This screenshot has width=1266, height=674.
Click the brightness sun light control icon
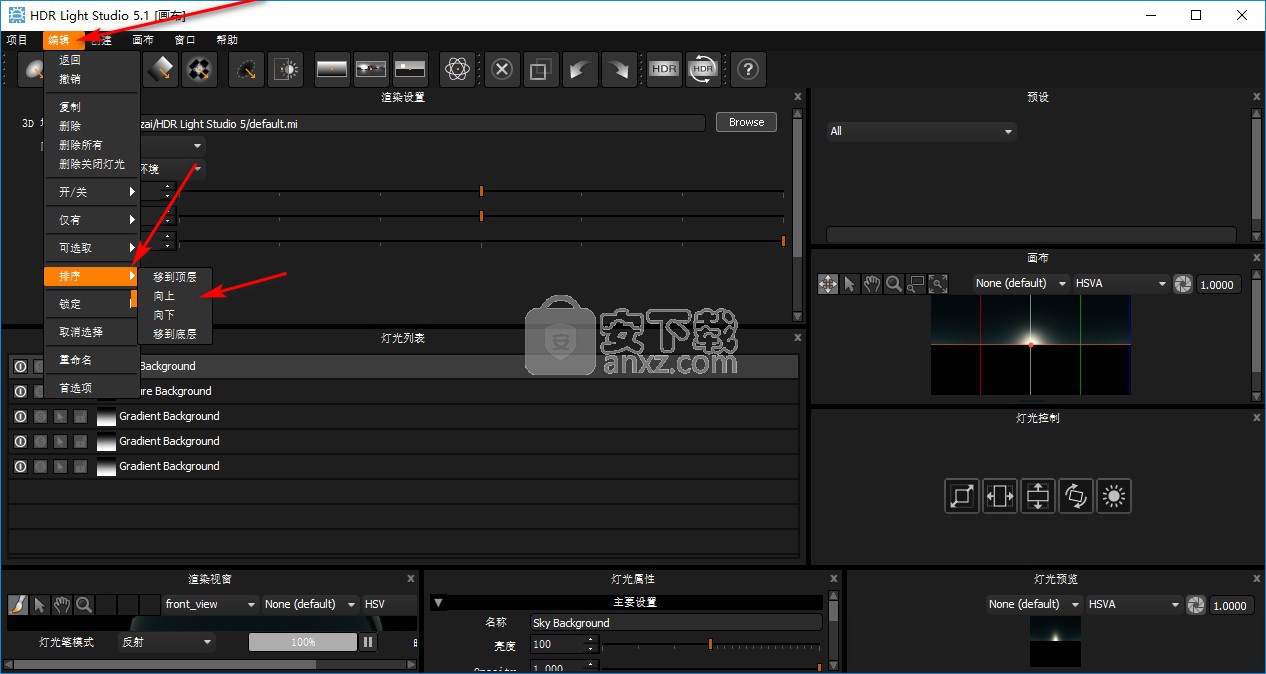1114,496
